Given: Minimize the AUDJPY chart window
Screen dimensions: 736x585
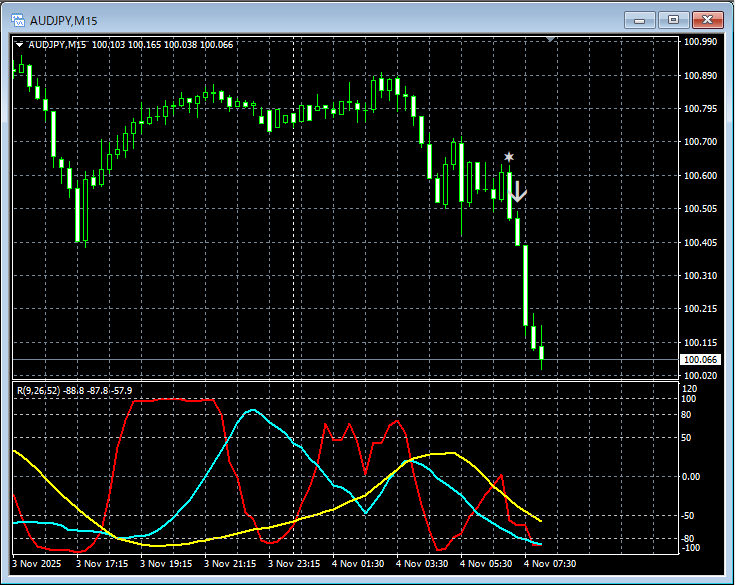Looking at the screenshot, I should [x=639, y=20].
